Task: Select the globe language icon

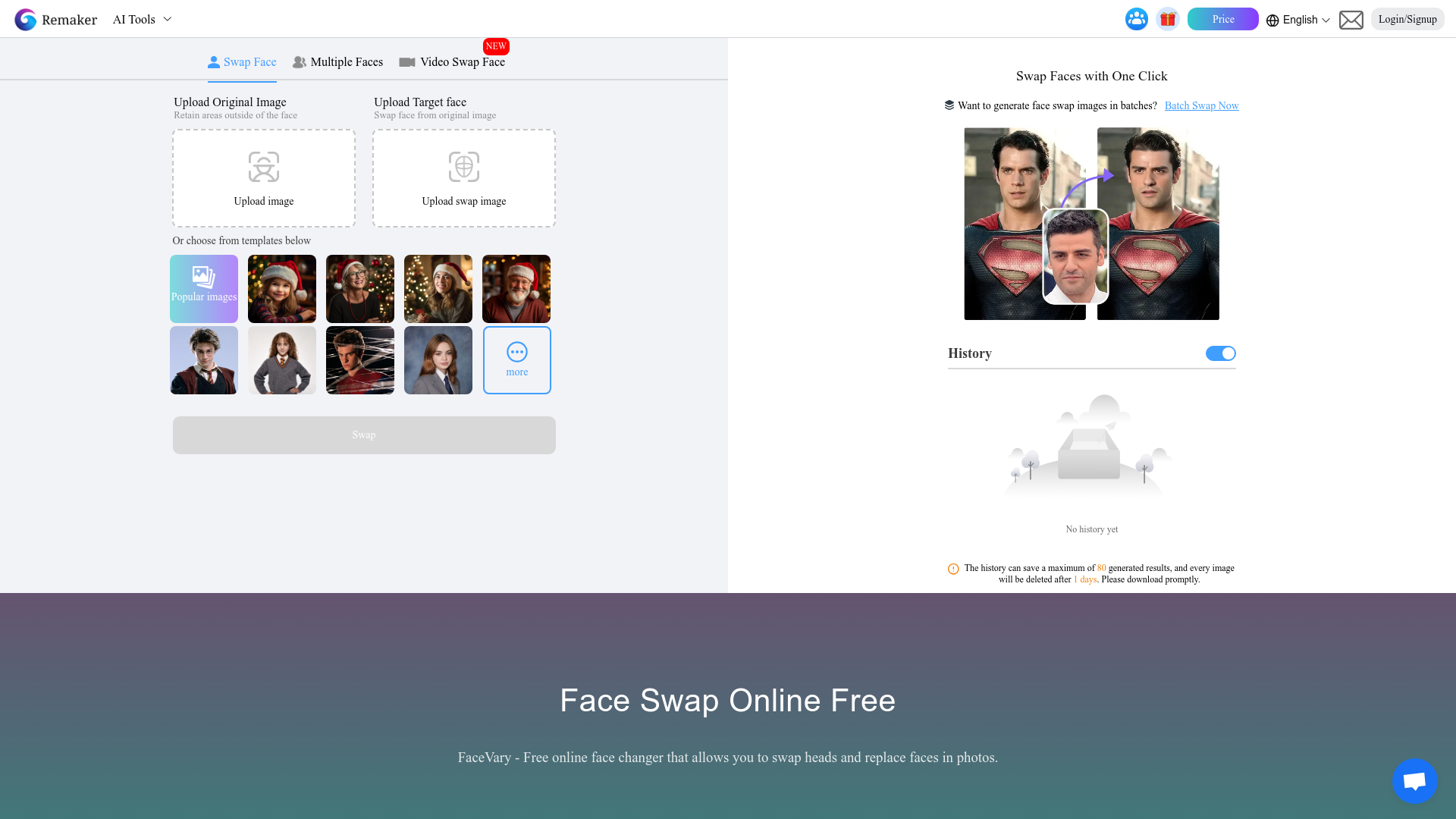Action: point(1274,20)
